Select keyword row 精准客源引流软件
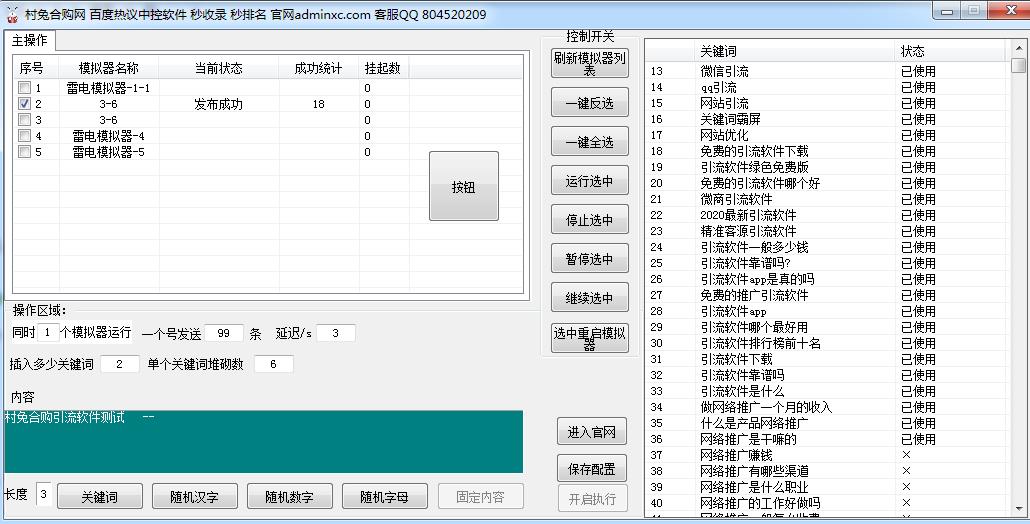This screenshot has width=1030, height=524. tap(826, 231)
